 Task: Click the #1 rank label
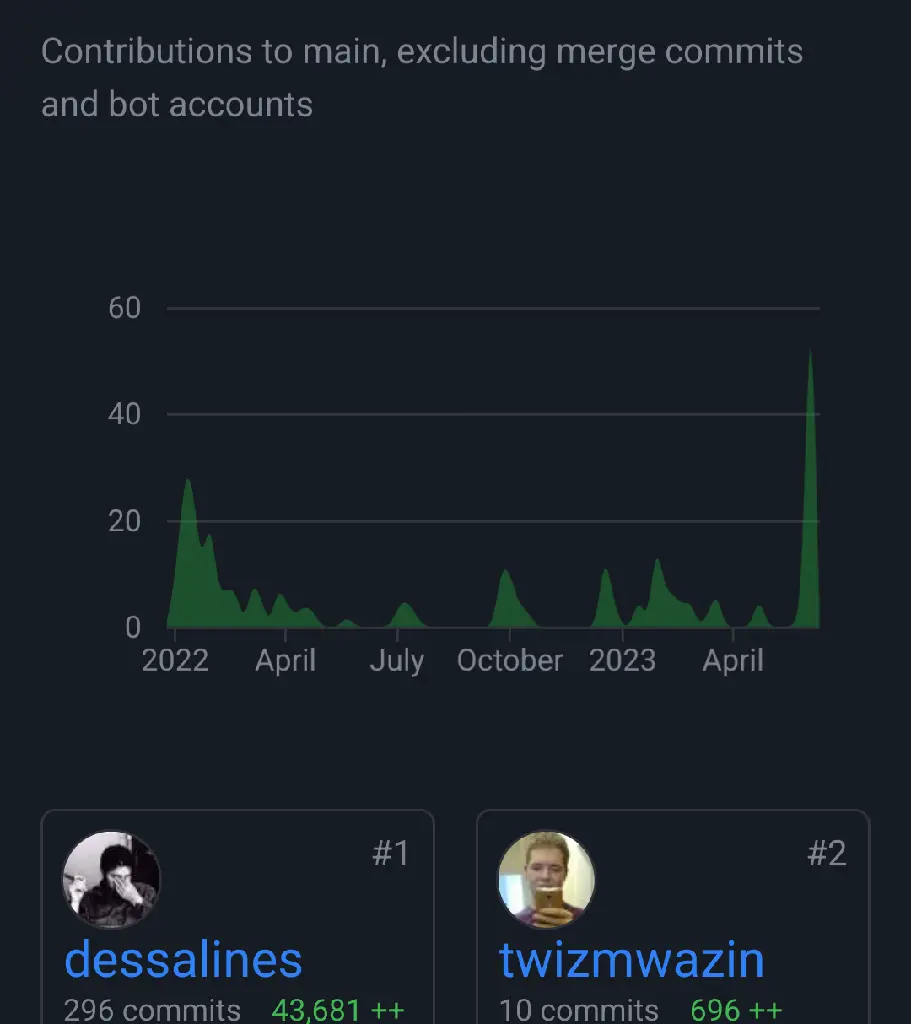391,853
